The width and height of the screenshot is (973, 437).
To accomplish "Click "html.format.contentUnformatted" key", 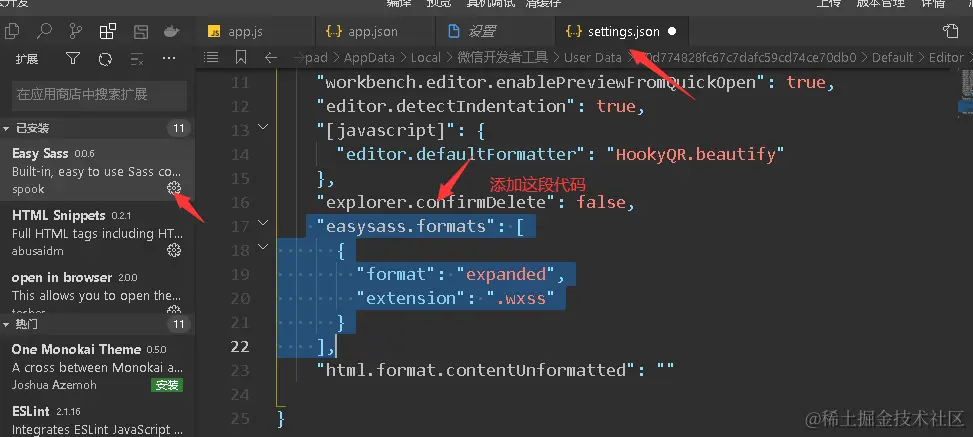I will coord(476,370).
